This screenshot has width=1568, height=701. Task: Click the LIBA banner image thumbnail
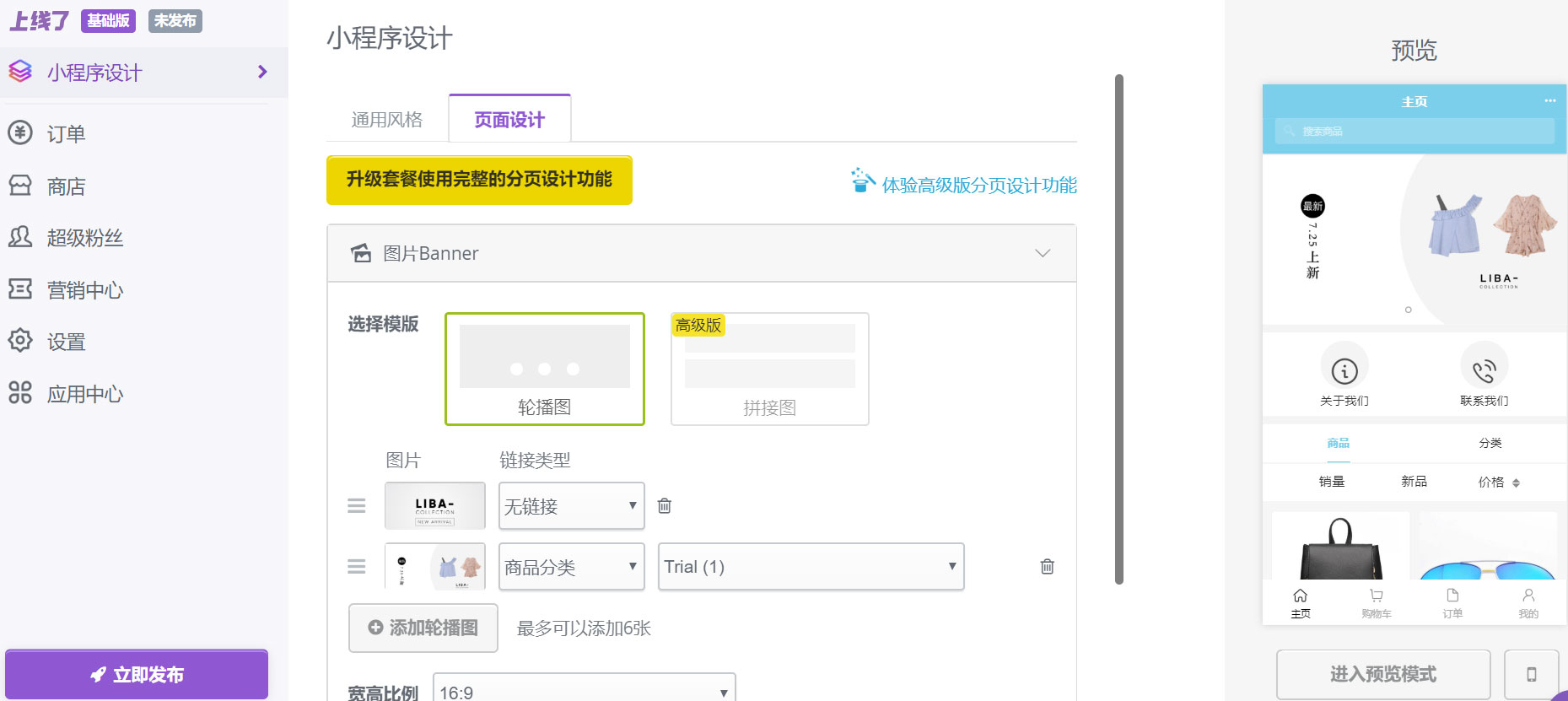pyautogui.click(x=435, y=506)
